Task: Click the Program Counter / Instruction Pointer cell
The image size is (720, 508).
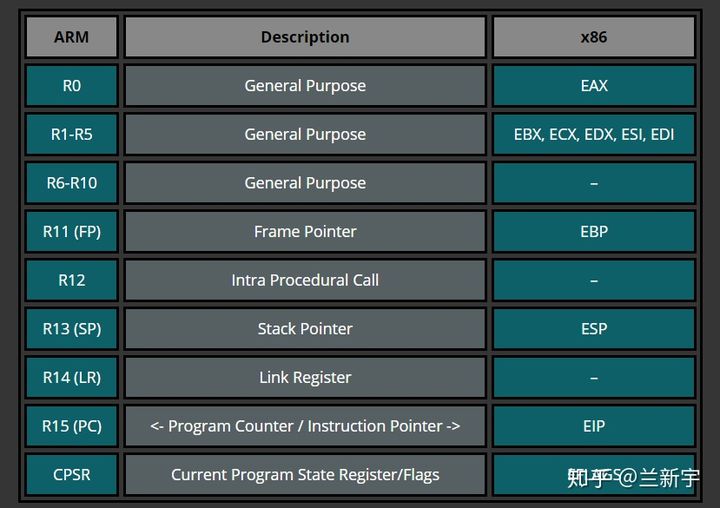Action: (x=305, y=426)
